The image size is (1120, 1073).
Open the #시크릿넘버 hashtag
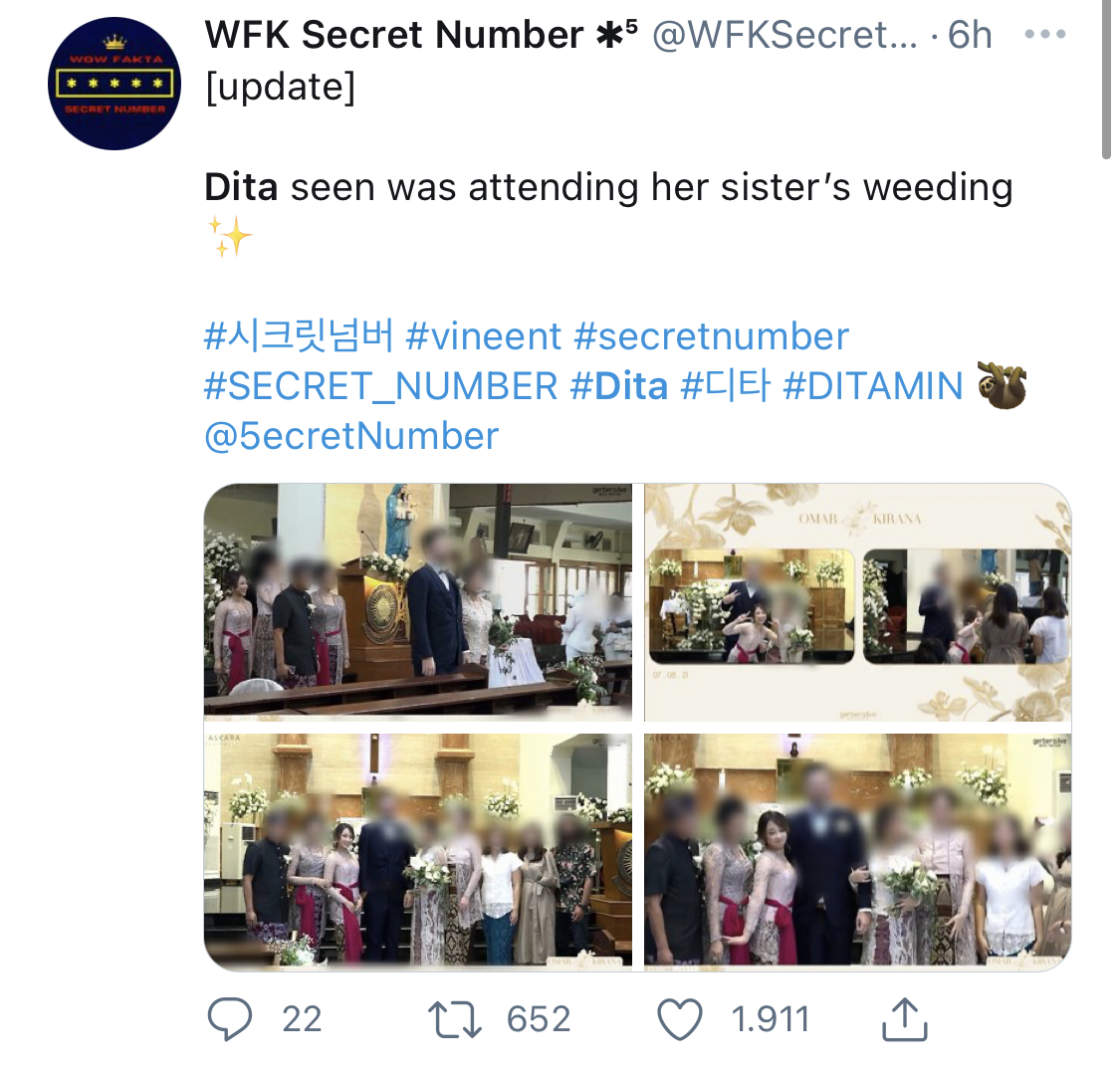point(299,335)
